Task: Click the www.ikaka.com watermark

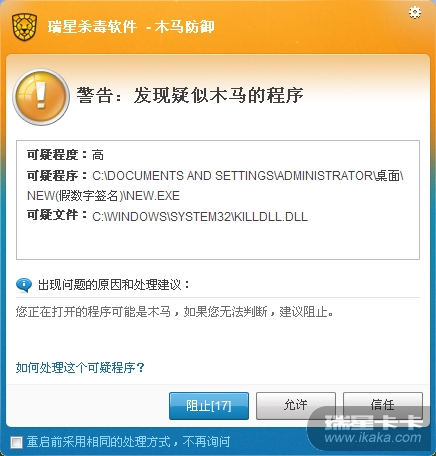Action: pos(373,438)
